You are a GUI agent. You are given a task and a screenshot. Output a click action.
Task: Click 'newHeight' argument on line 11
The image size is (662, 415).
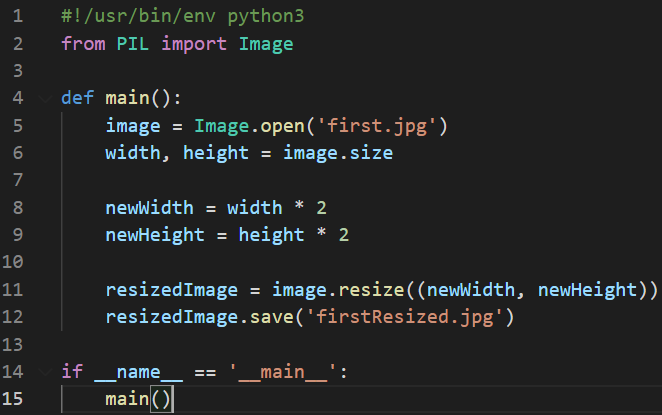pyautogui.click(x=587, y=290)
